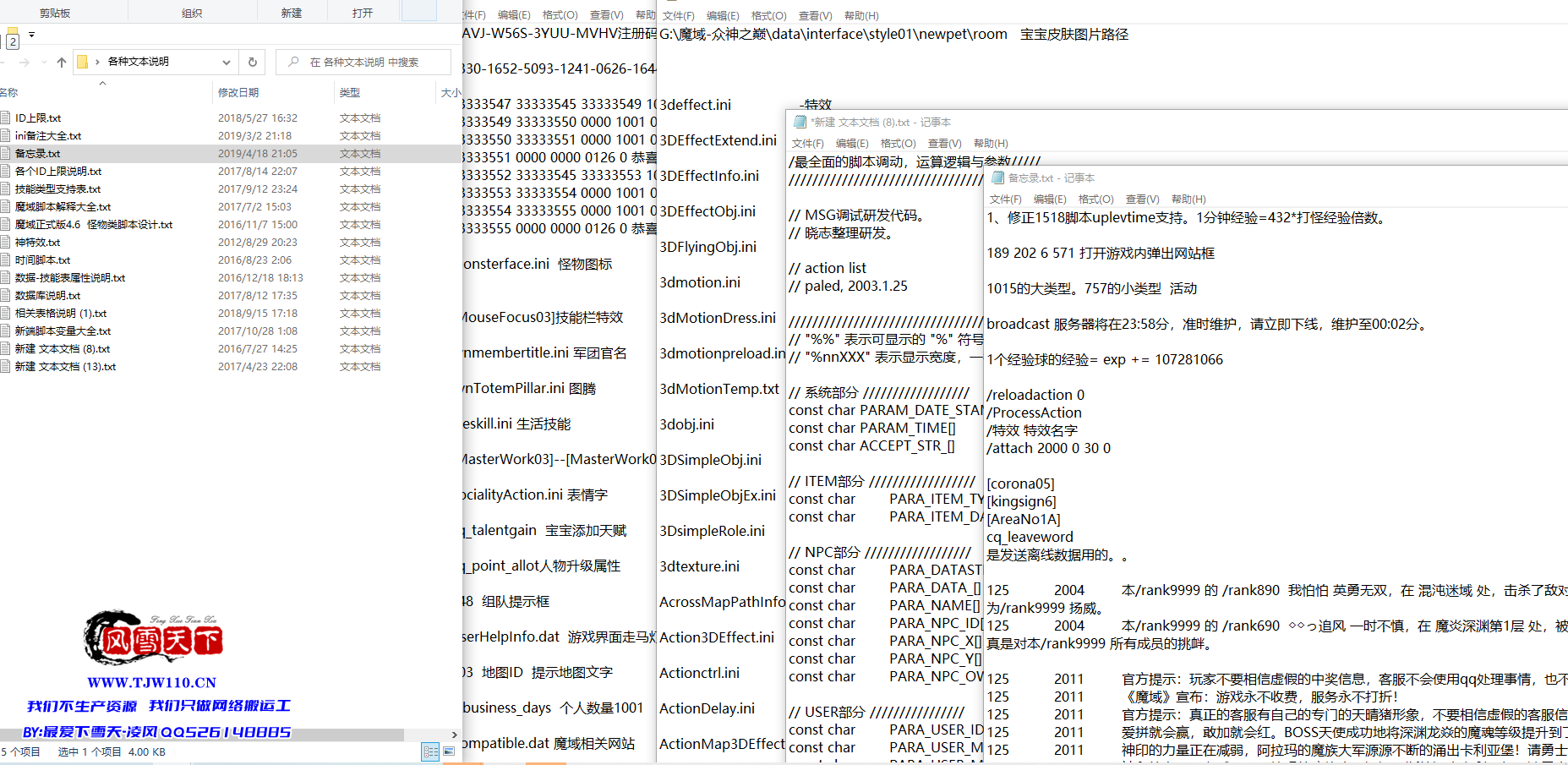1568x765 pixels.
Task: Click the icon next to 时间脚本.txt
Action: (6, 260)
